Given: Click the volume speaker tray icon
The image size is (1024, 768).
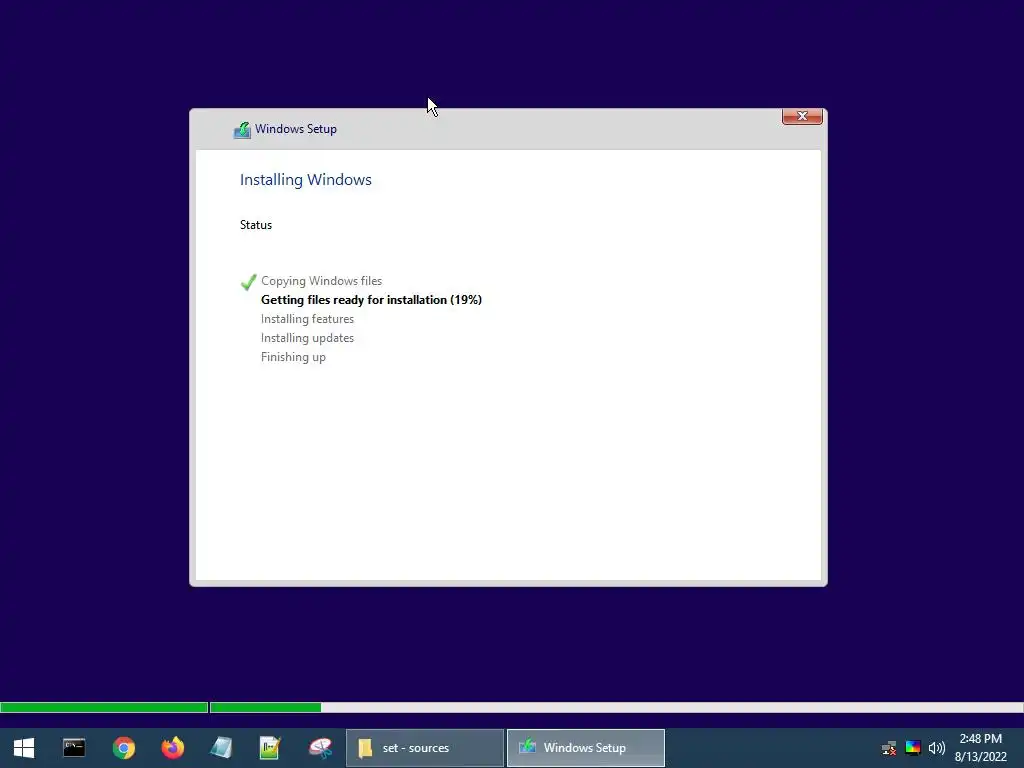Looking at the screenshot, I should click(936, 748).
